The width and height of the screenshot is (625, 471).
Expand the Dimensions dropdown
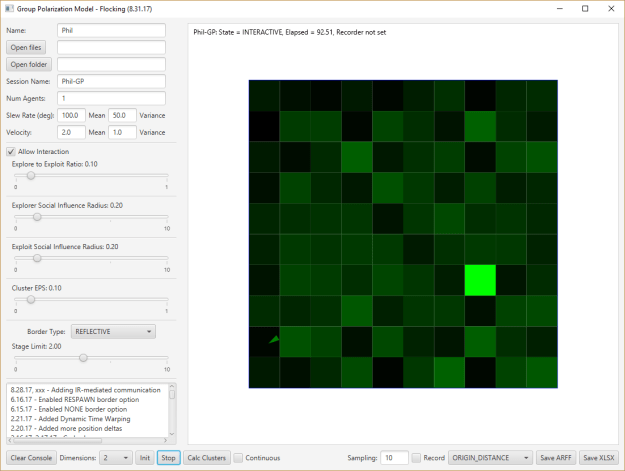(x=116, y=457)
